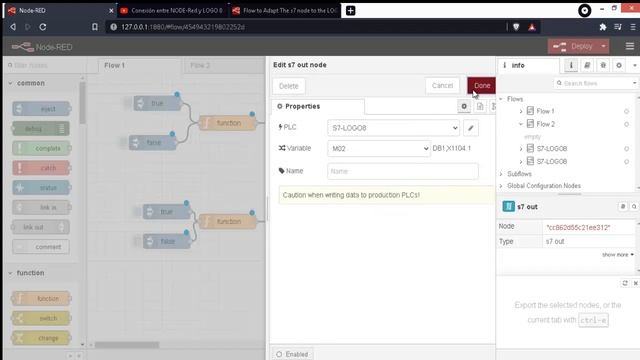
Task: Click the browser address bar
Action: pyautogui.click(x=306, y=27)
